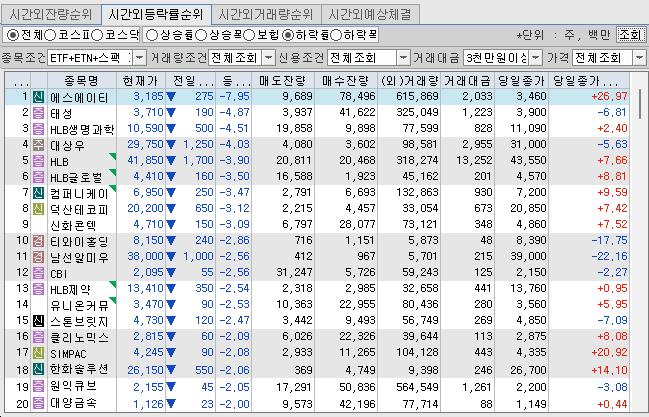Sort by the 현재가 column header
Viewport: 649px width, 417px height.
tap(141, 80)
